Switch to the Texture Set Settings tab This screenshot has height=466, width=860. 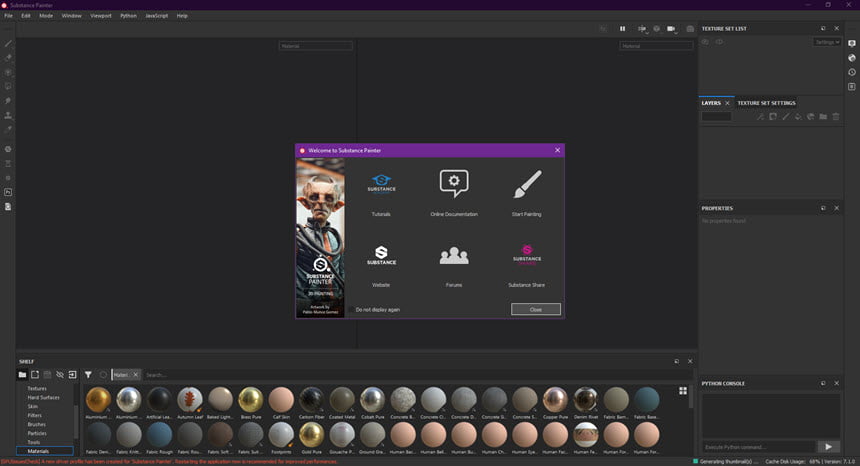pyautogui.click(x=766, y=103)
